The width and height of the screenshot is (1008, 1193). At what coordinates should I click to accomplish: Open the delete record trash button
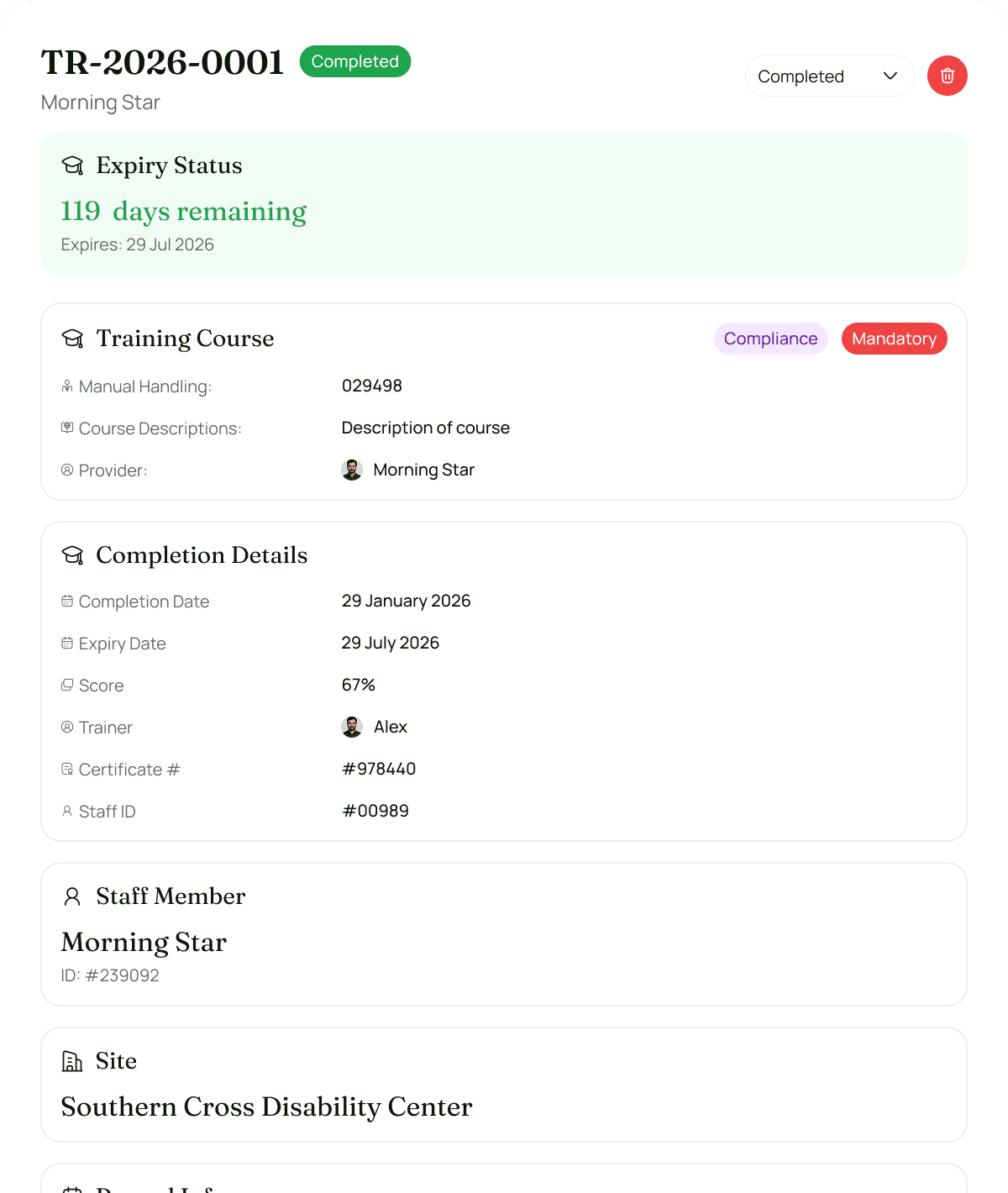coord(948,76)
